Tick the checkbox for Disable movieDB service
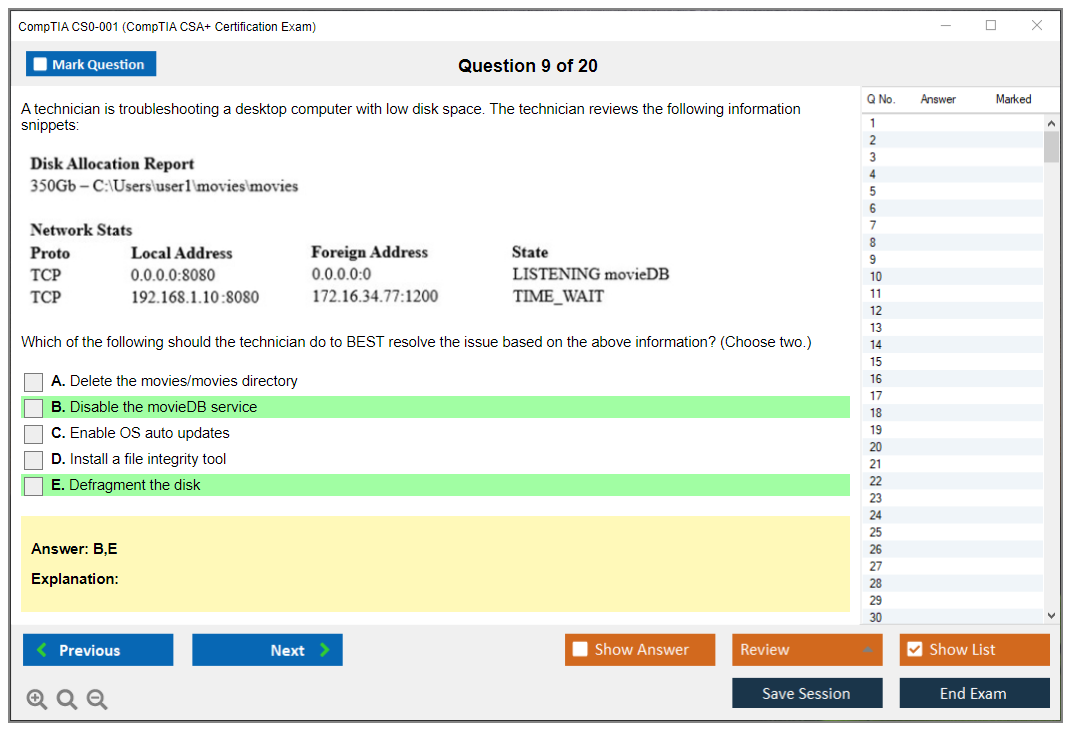 34,408
